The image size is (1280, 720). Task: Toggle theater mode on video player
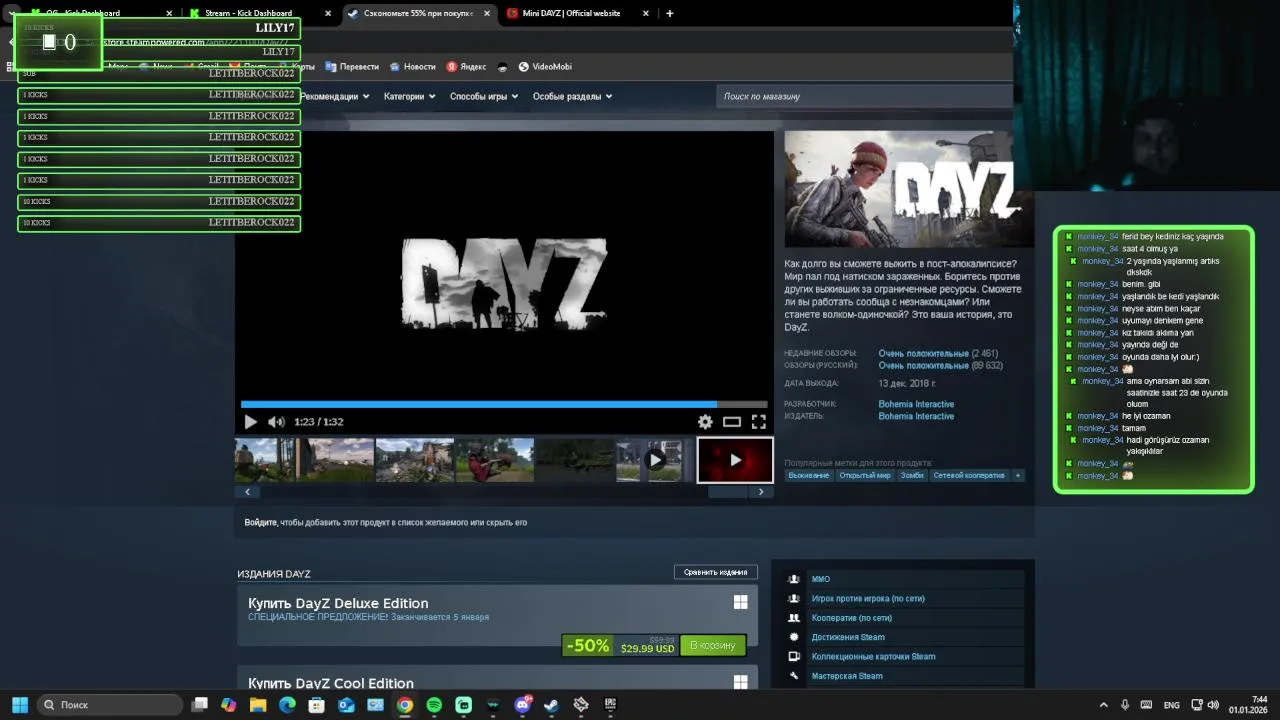(x=732, y=422)
